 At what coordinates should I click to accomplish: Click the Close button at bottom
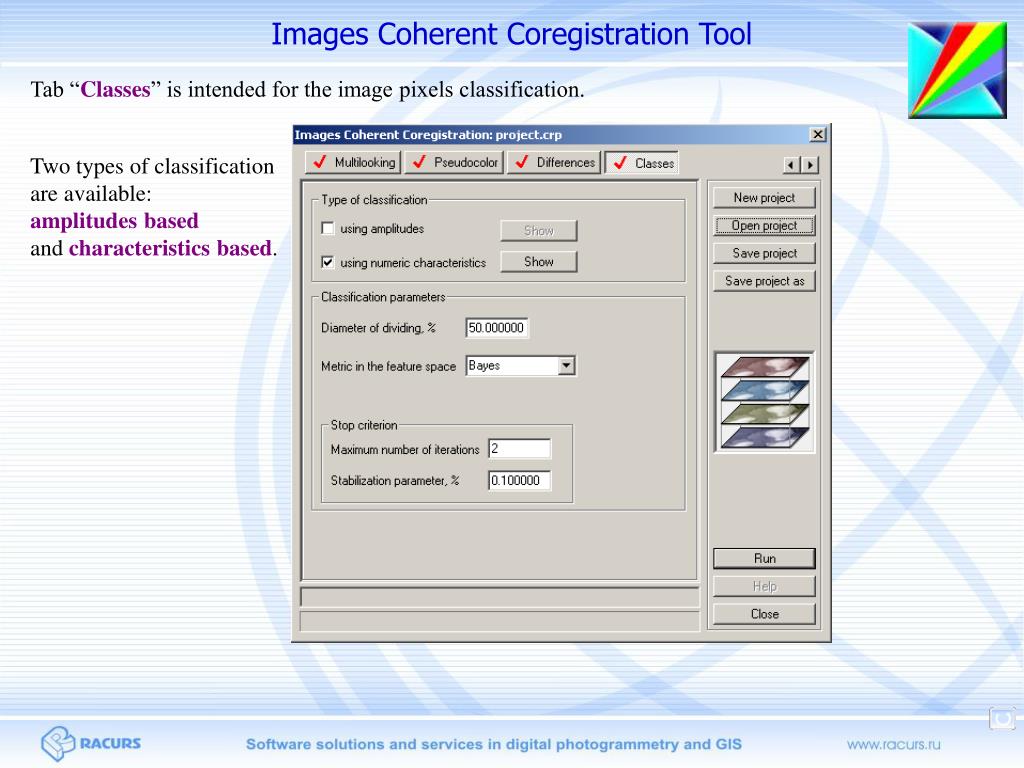(x=764, y=614)
